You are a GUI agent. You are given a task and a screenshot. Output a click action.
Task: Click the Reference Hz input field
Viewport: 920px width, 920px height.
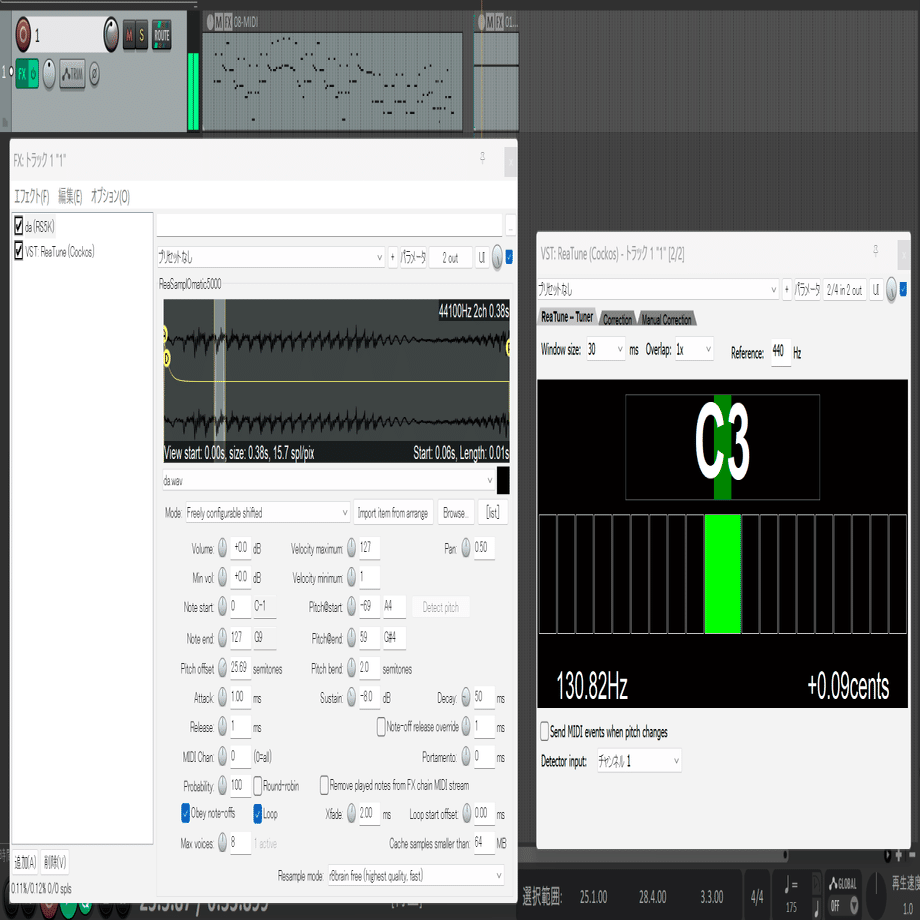pos(780,352)
